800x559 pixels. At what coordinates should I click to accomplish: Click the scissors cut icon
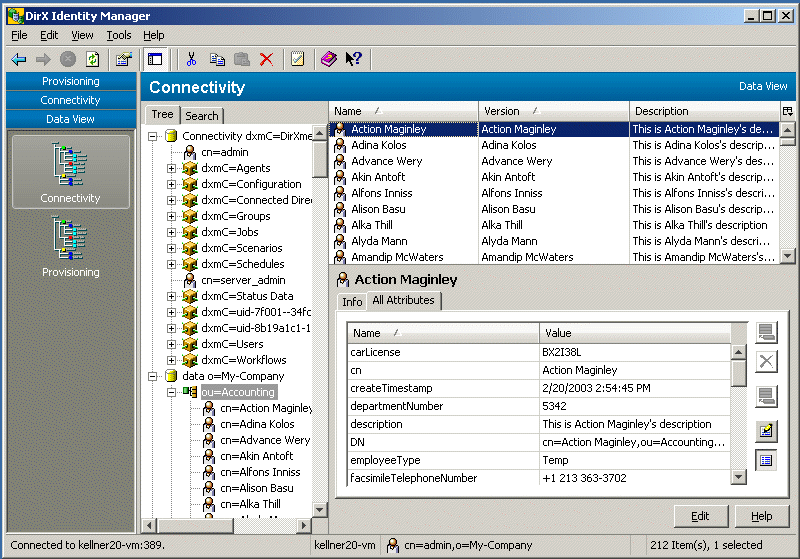coord(192,59)
